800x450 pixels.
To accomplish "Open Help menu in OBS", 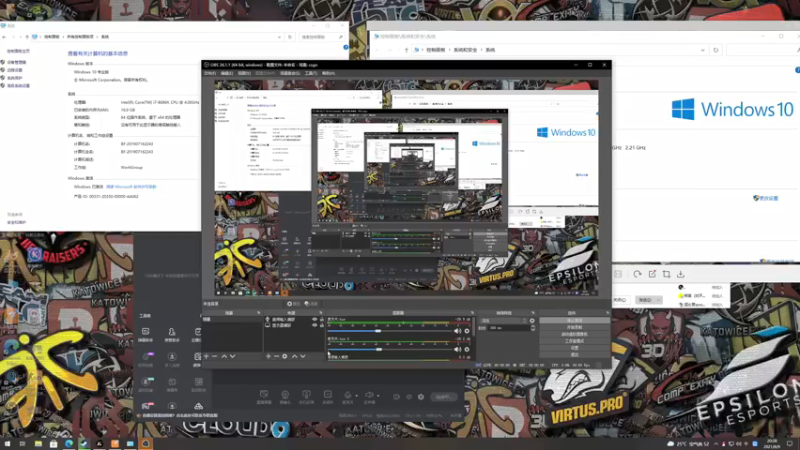I will click(328, 73).
